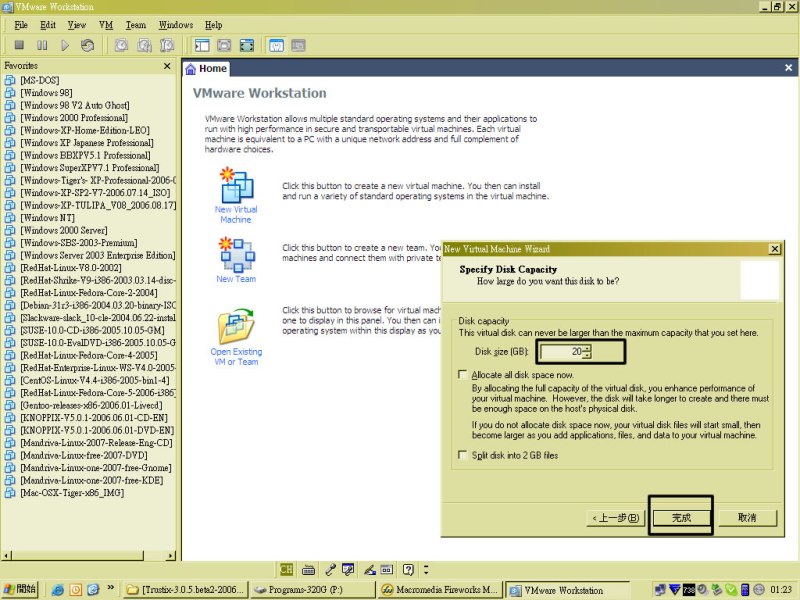The image size is (800, 600).
Task: Click the 上一步(B) back button
Action: click(616, 518)
